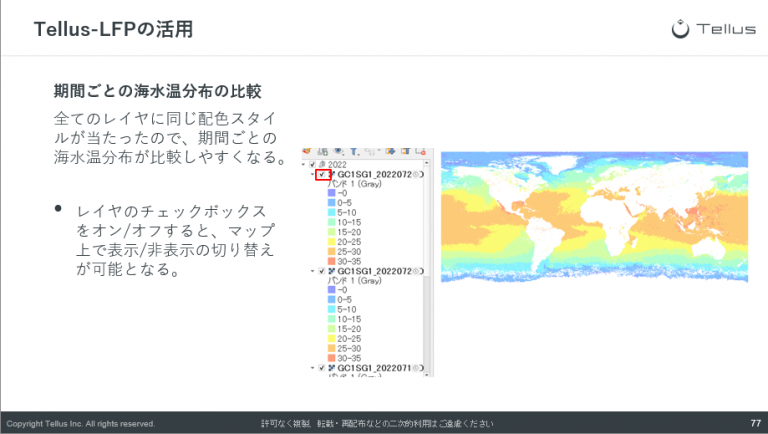Click the second layer's "バンド 1 (Gray)" label
This screenshot has height=434, width=768.
(x=355, y=281)
